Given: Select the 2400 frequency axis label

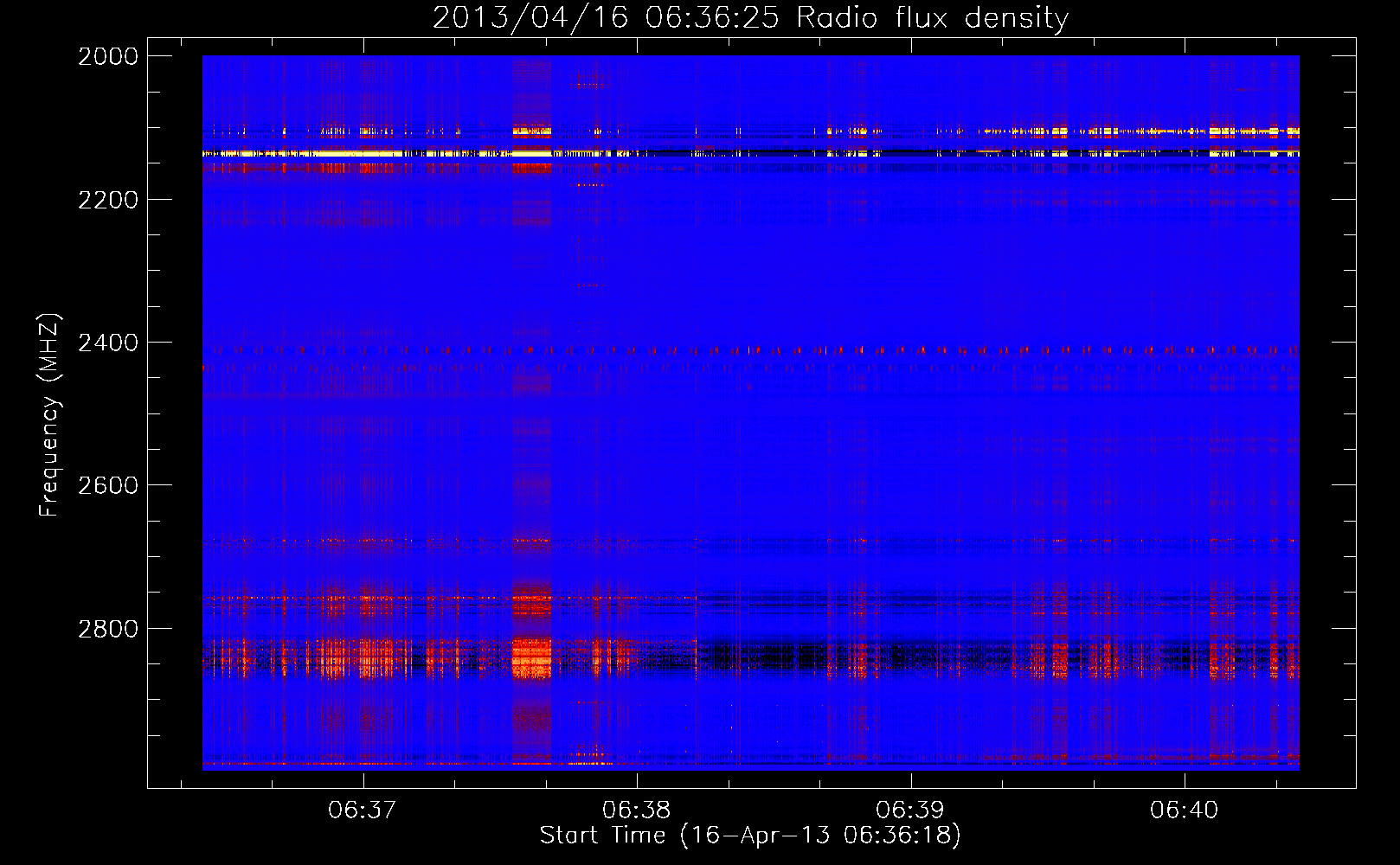Looking at the screenshot, I should point(108,343).
